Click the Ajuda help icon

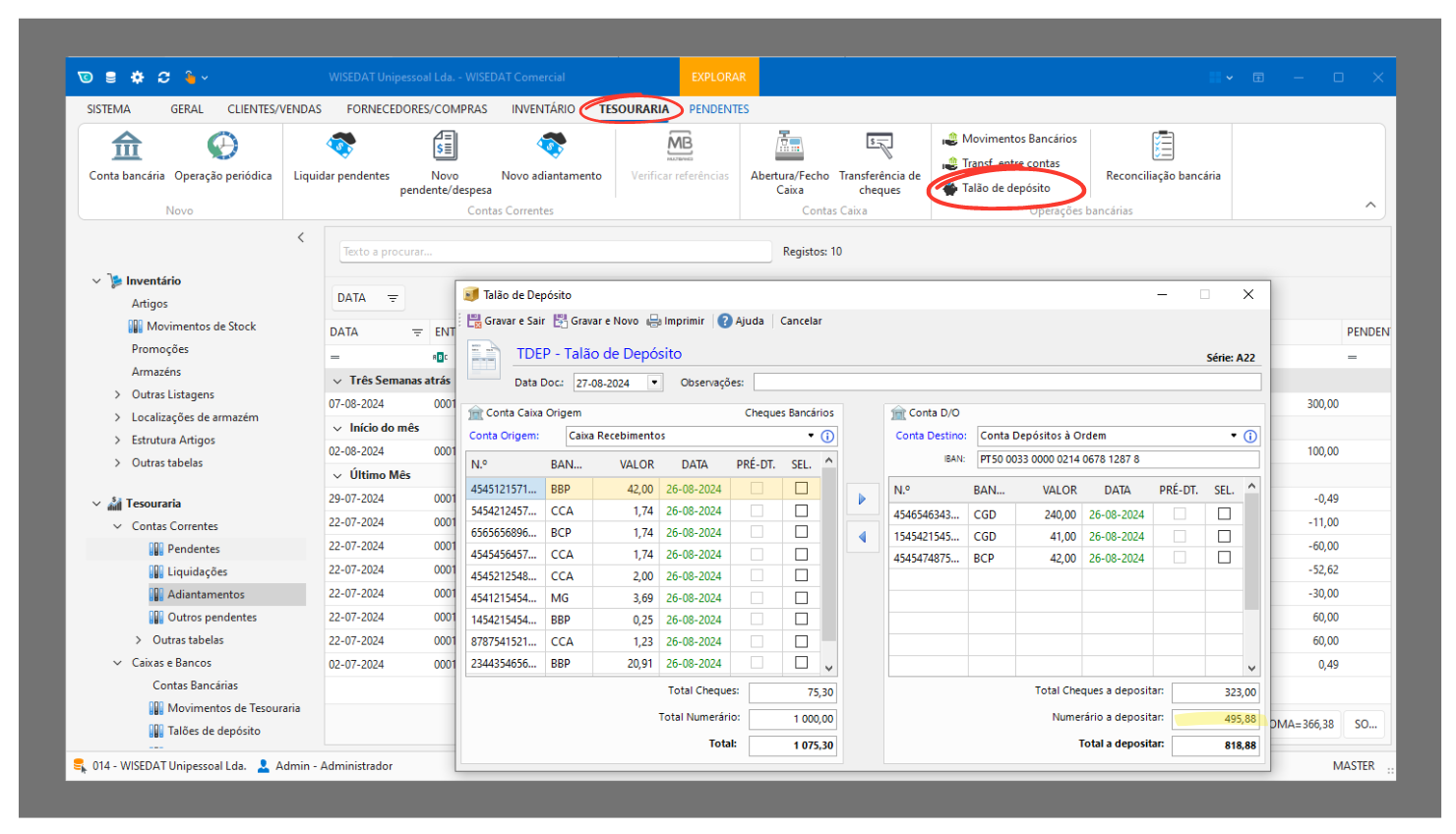(725, 321)
